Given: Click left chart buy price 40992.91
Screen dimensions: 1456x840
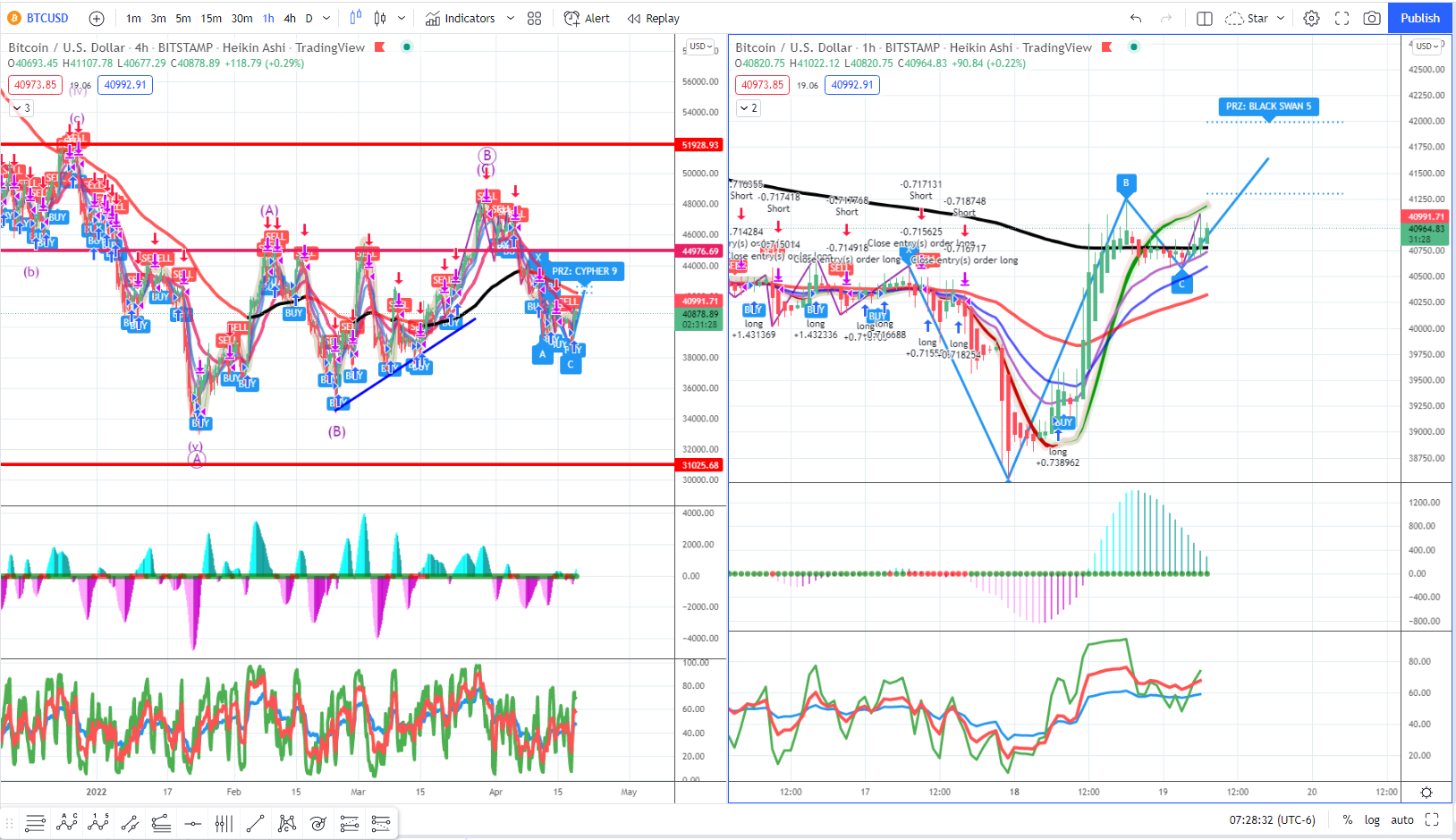Looking at the screenshot, I should click(125, 85).
